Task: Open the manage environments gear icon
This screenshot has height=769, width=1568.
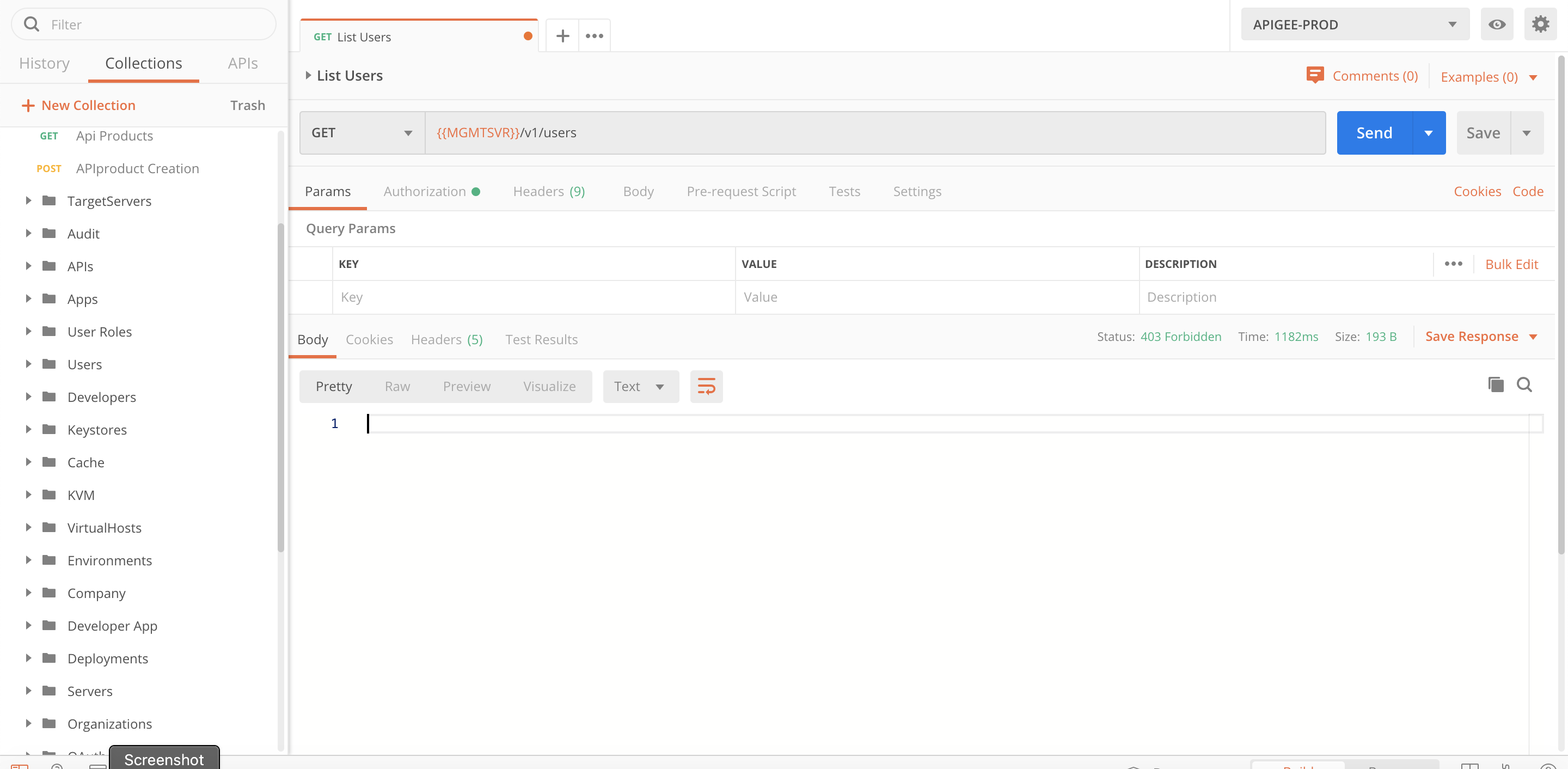Action: pyautogui.click(x=1540, y=25)
